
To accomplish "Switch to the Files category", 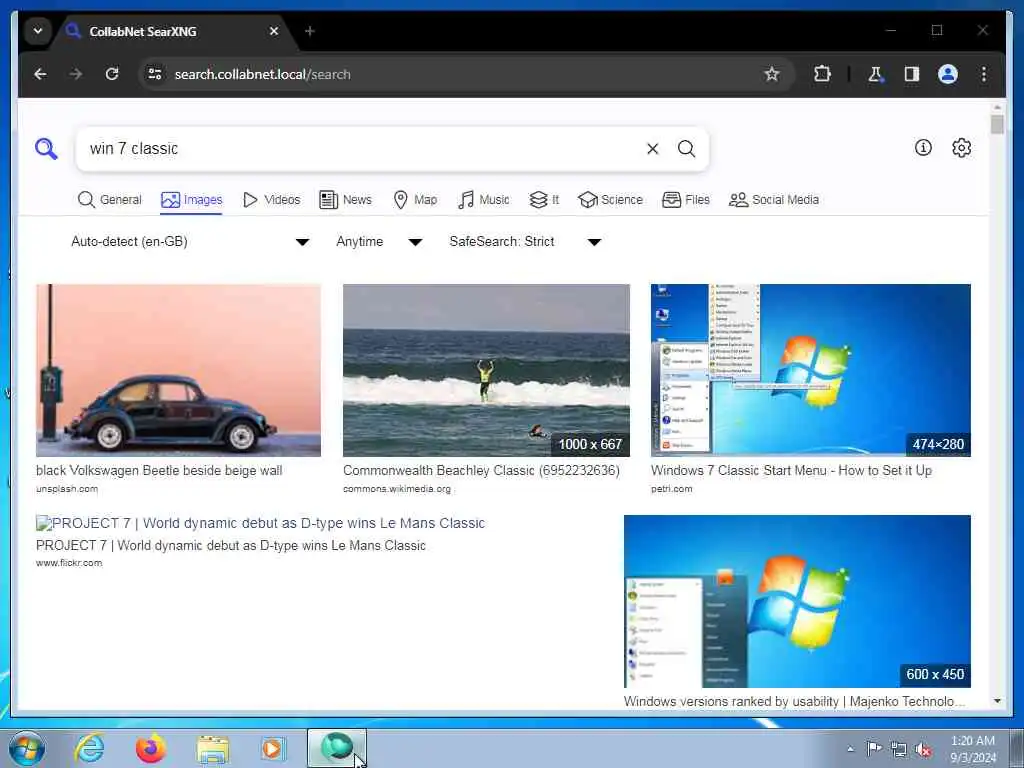I will (x=686, y=200).
